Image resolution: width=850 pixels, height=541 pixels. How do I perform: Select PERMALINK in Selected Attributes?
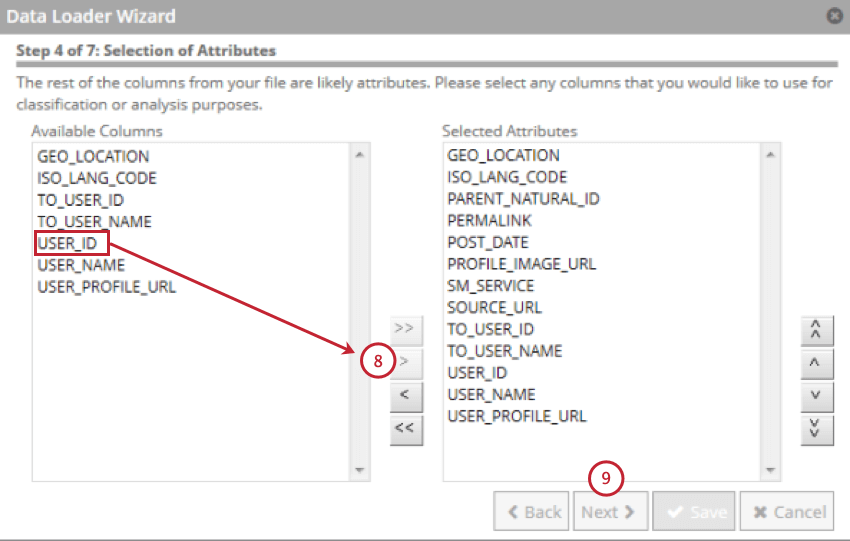489,220
